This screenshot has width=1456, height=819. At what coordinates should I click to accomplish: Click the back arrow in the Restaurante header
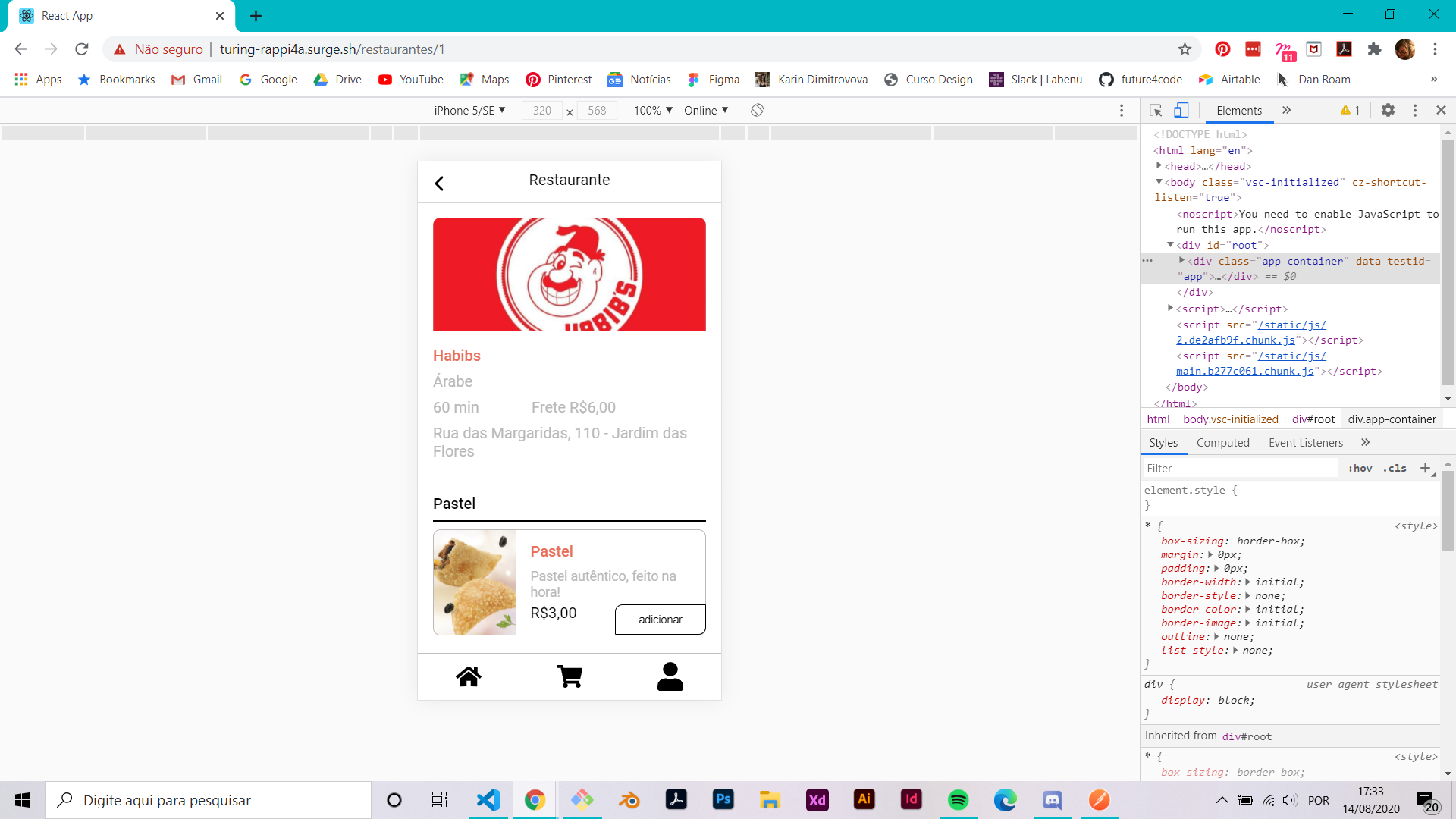tap(439, 184)
